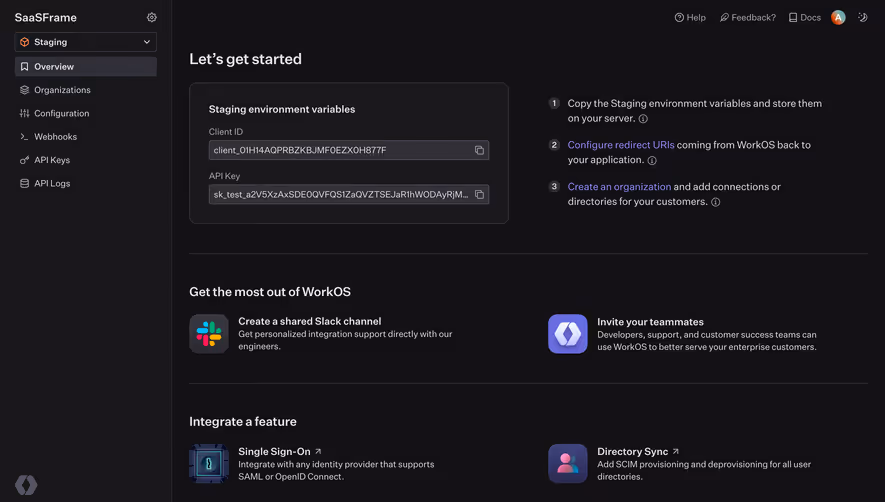The image size is (885, 502).
Task: Click the Let's get started heading
Action: click(246, 59)
